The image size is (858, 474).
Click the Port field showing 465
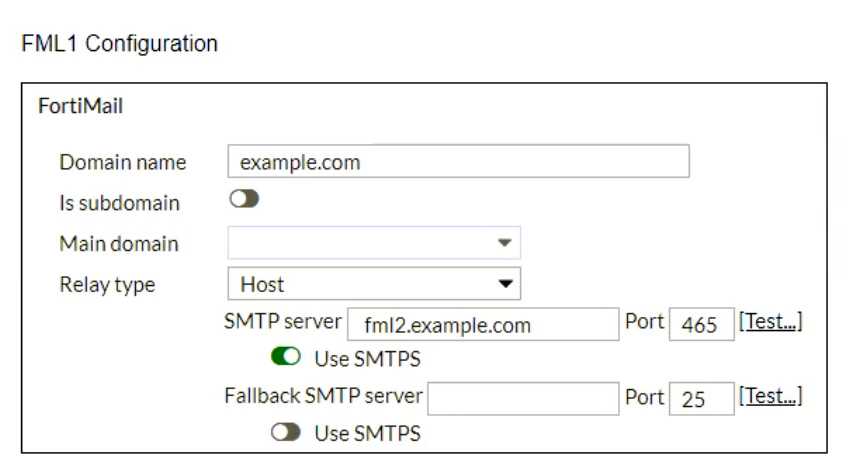(701, 325)
